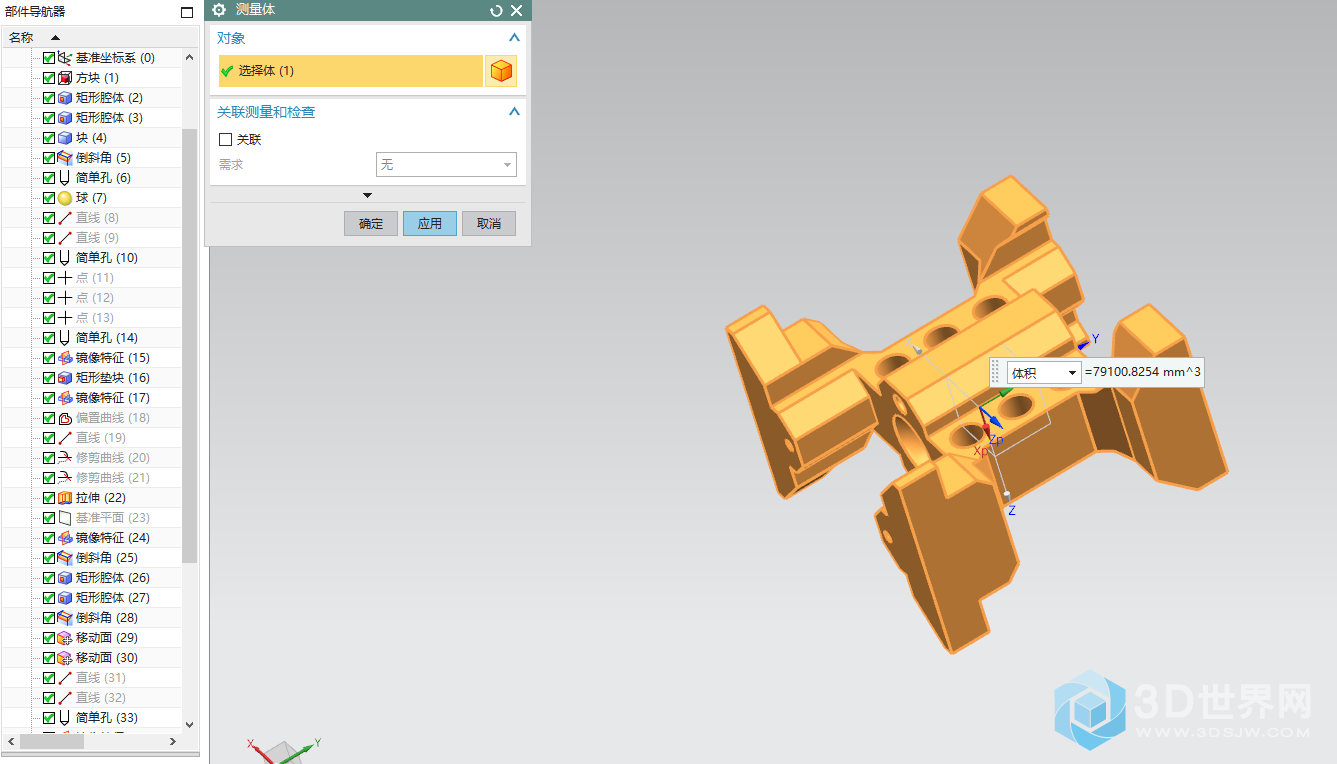
Task: Open the 需求 dropdown showing 无
Action: tap(446, 164)
